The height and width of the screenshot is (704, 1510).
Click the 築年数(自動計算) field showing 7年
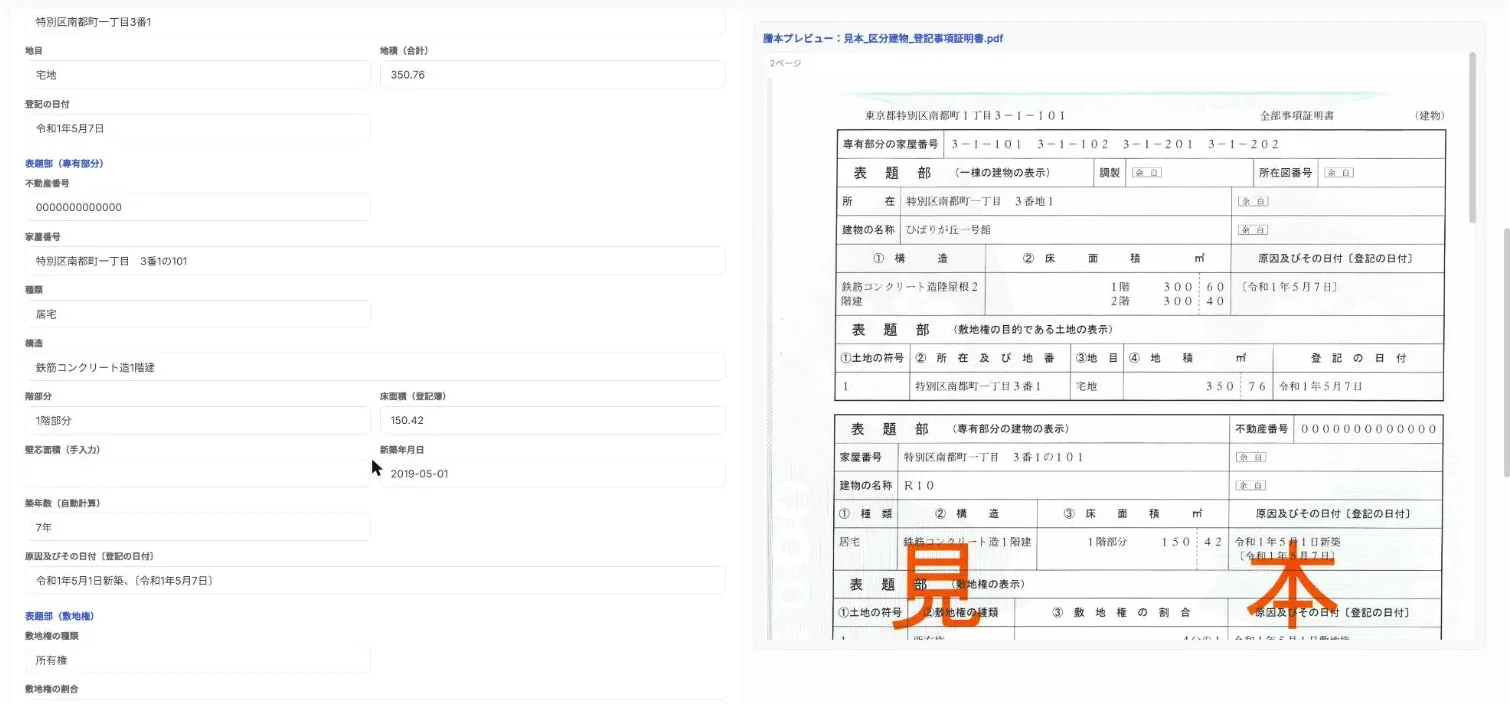coord(197,527)
